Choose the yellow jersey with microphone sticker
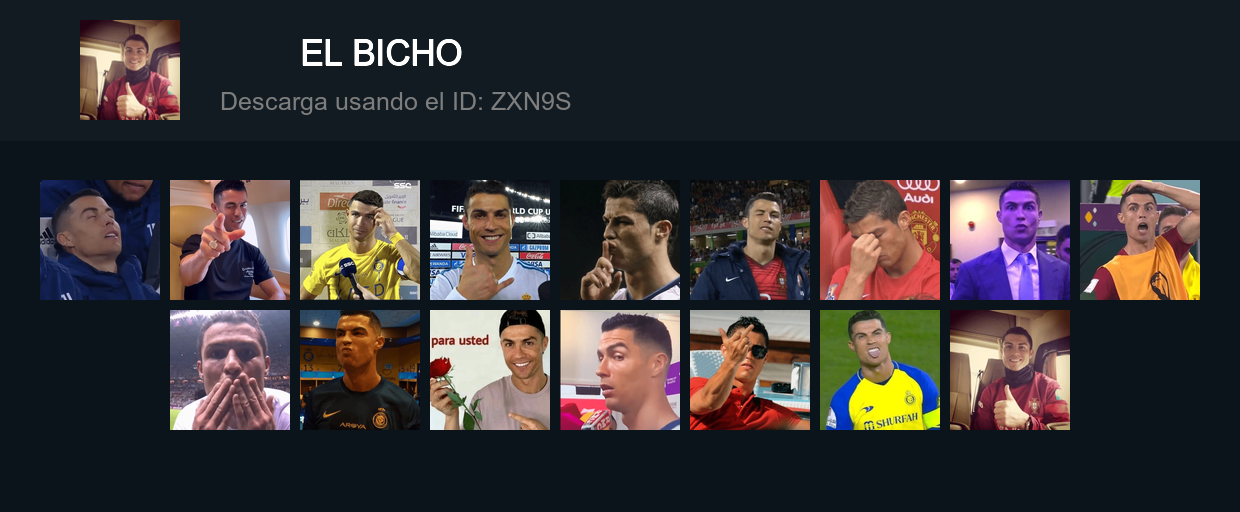This screenshot has width=1240, height=512. coord(360,240)
